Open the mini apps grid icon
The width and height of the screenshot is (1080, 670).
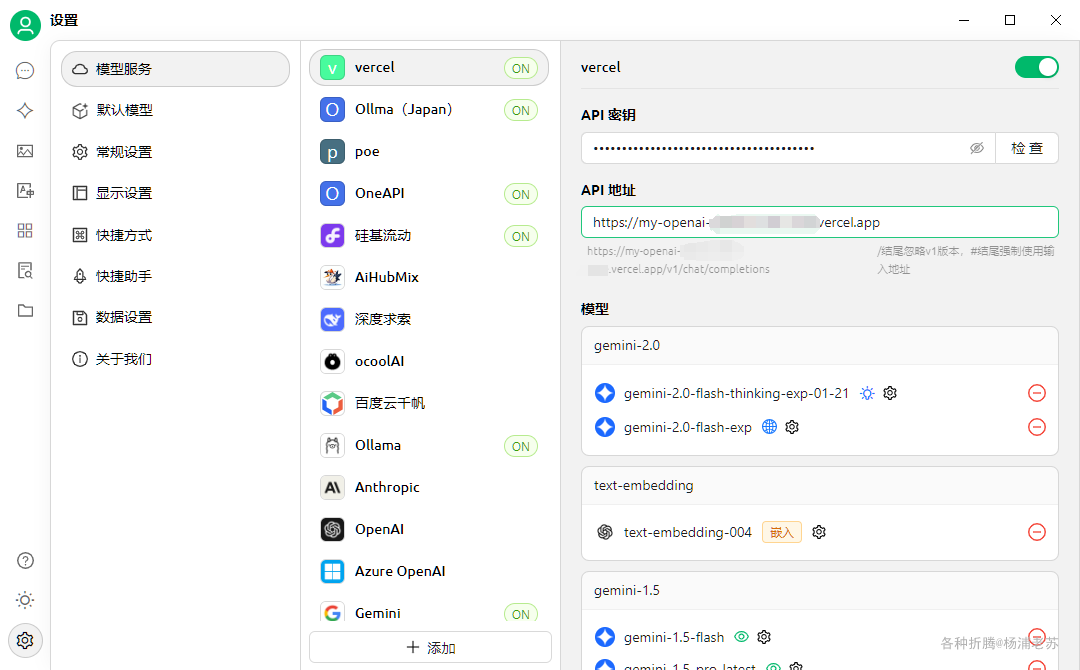tap(25, 231)
